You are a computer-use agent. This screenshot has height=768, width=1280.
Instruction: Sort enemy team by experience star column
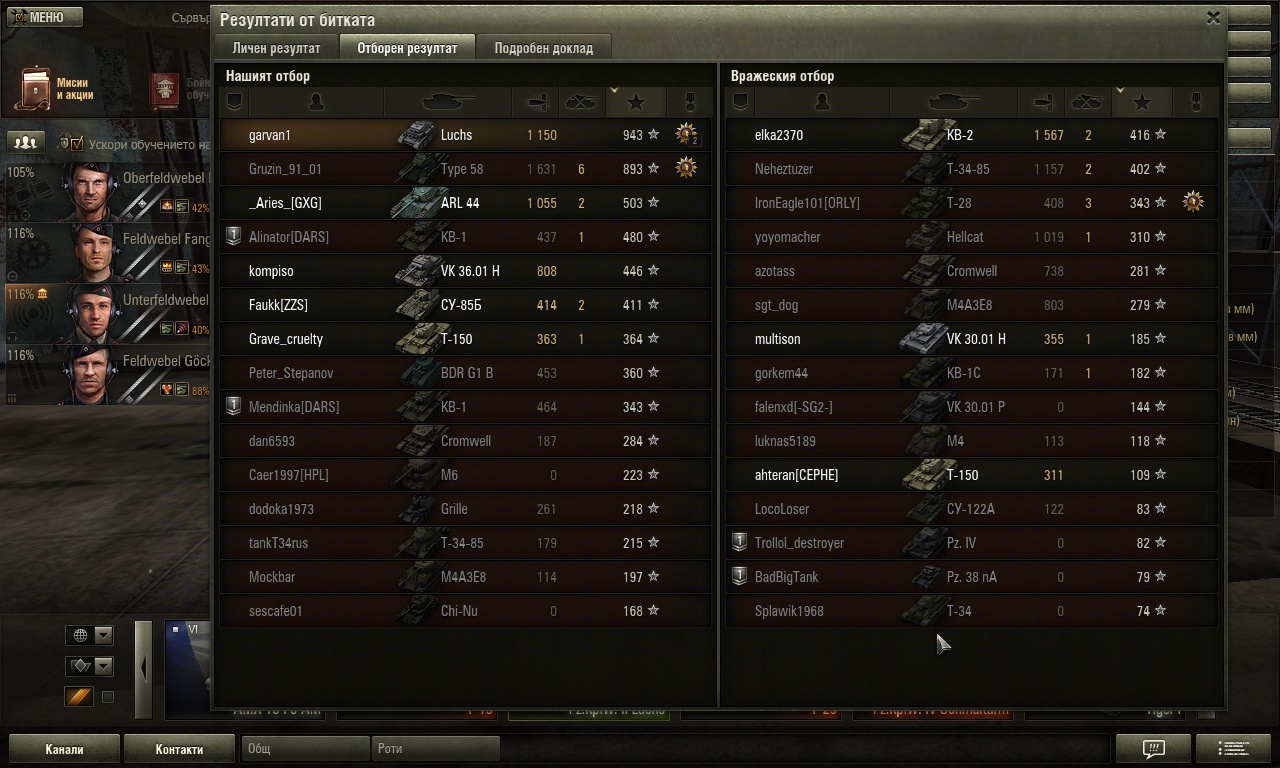coord(1141,102)
